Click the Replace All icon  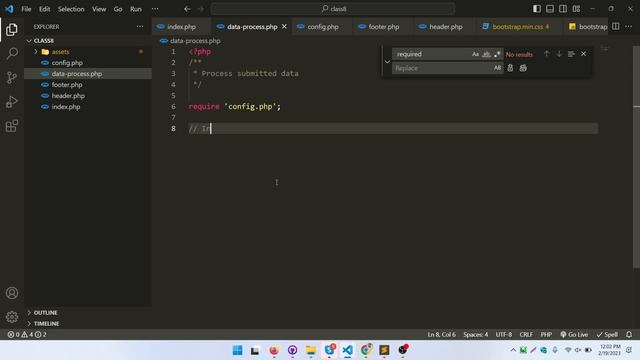coord(523,68)
